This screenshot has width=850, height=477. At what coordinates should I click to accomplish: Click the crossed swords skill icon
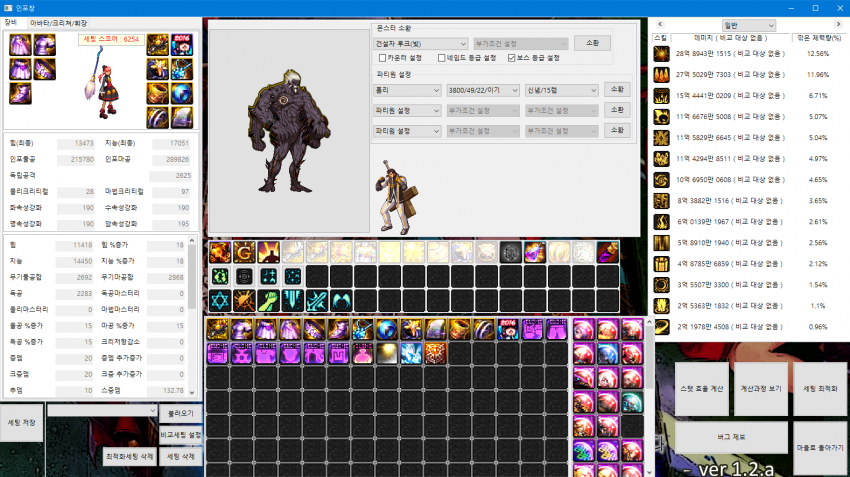(x=315, y=299)
